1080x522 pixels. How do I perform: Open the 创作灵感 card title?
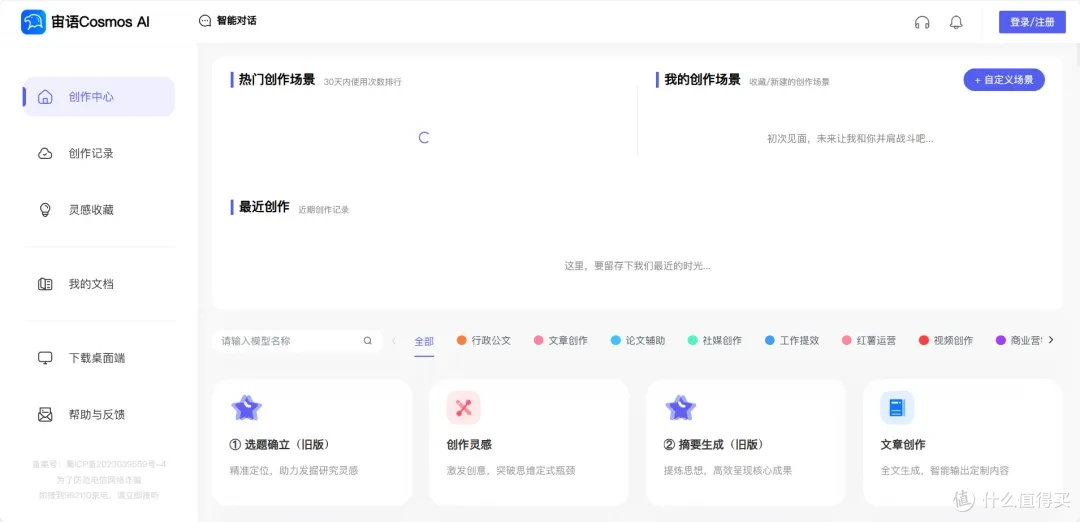[x=469, y=444]
